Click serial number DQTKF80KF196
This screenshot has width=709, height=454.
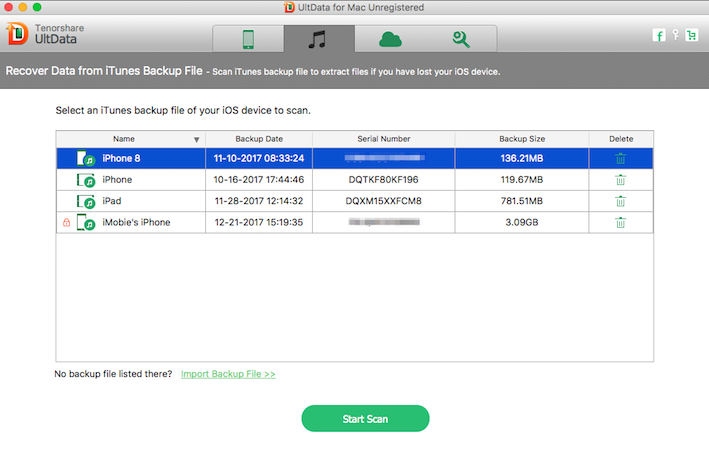coord(383,180)
